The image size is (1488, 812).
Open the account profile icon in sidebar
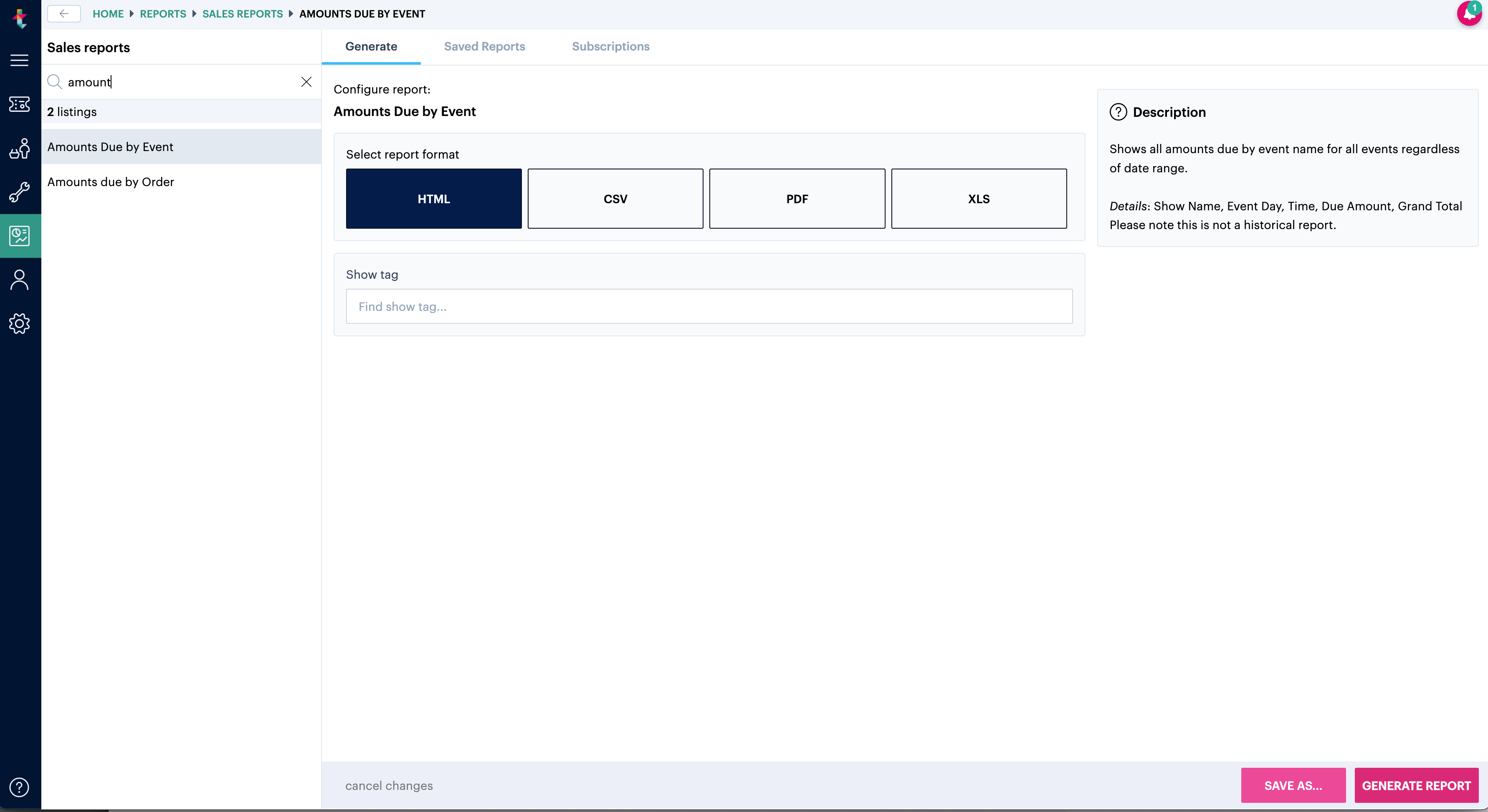[19, 279]
